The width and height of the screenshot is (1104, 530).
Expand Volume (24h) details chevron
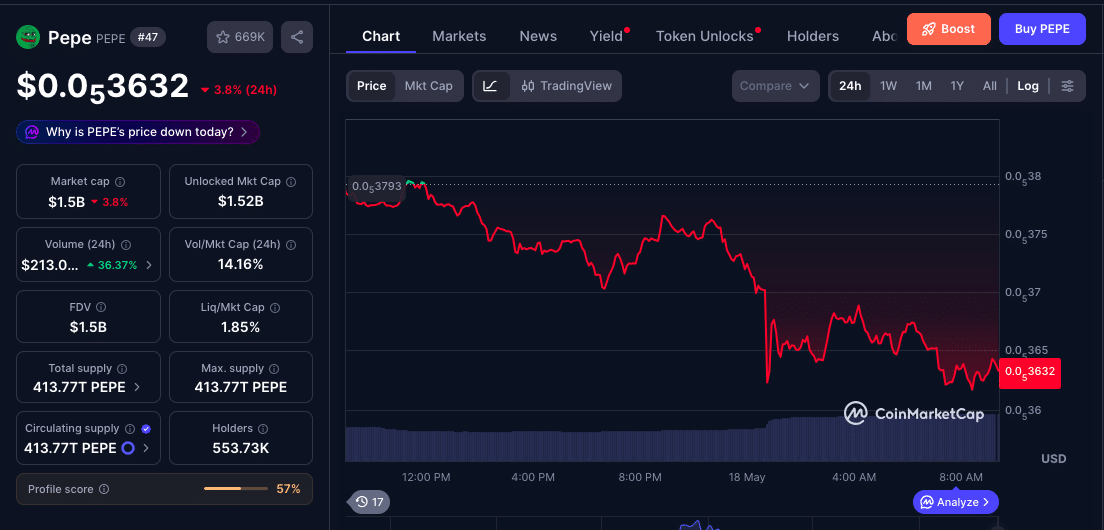(148, 265)
